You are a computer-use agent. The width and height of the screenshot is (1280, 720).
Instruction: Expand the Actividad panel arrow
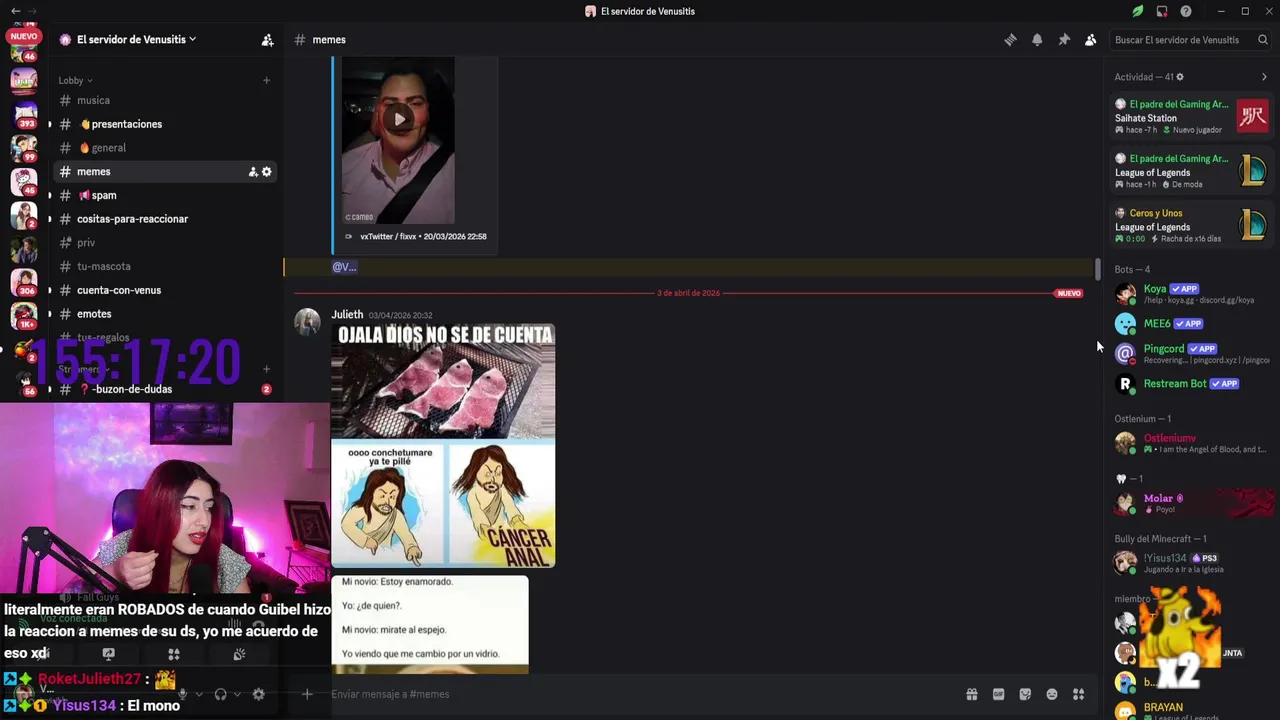coord(1264,77)
